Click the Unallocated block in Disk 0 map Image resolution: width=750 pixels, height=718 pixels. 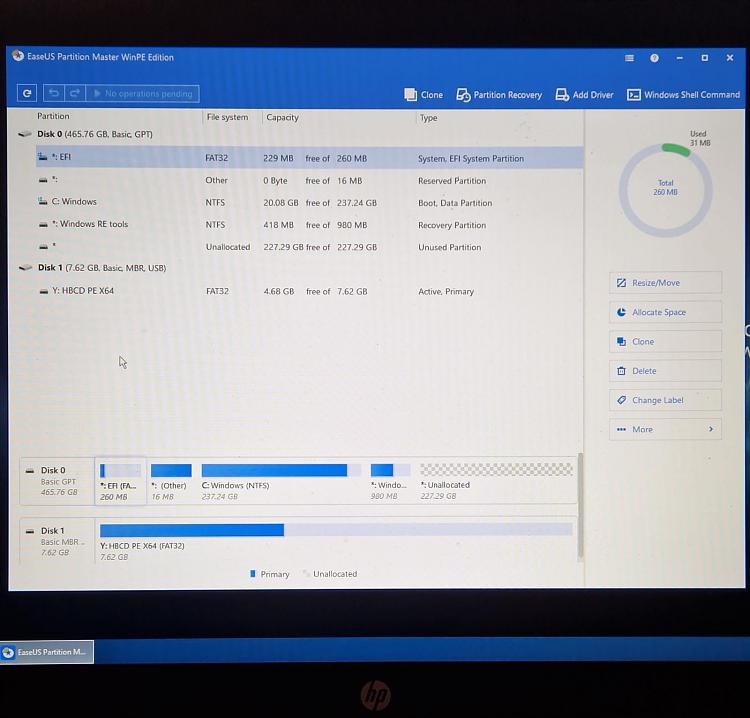[x=496, y=480]
